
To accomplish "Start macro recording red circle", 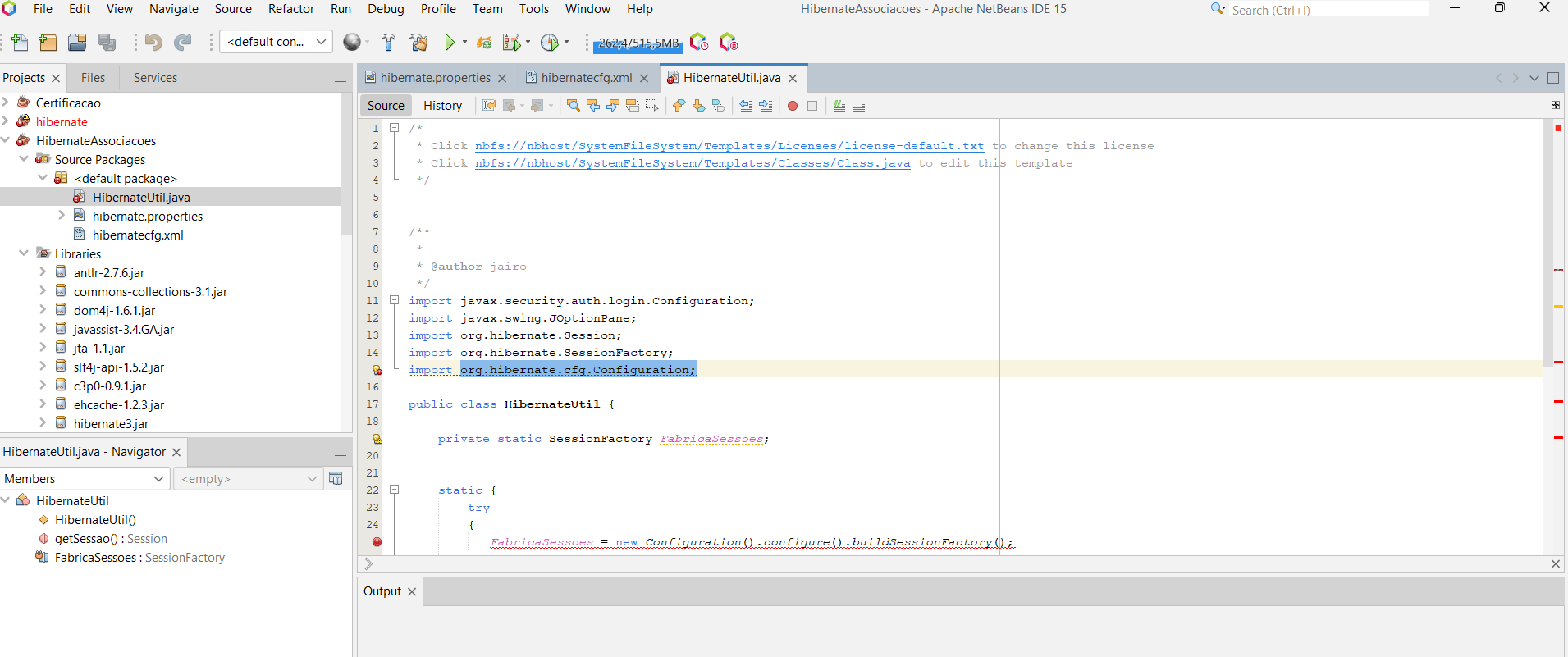I will tap(793, 106).
